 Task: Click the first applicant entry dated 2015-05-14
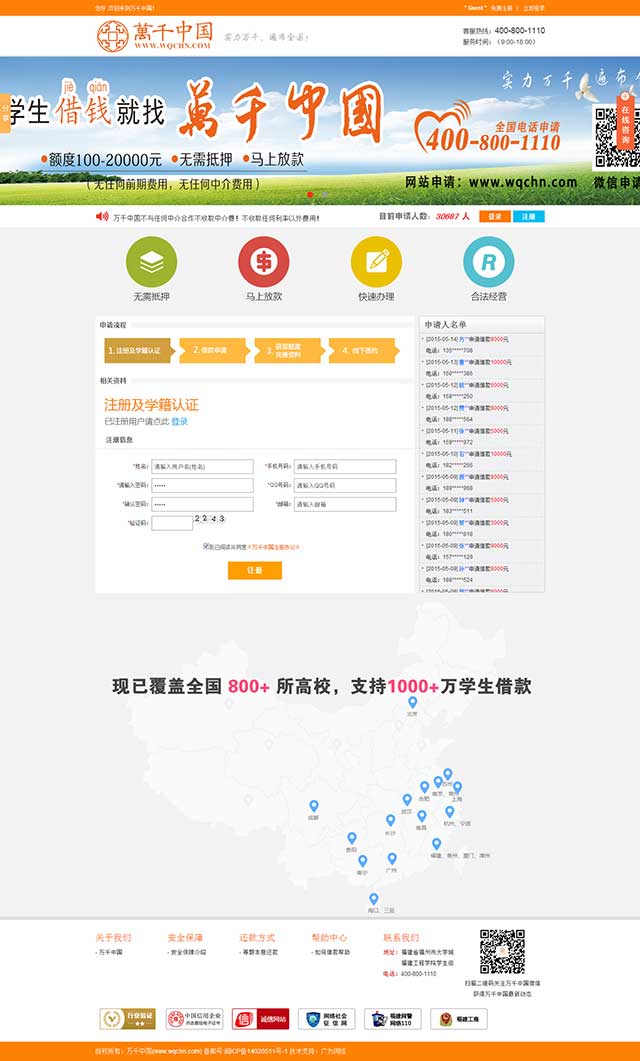click(x=482, y=344)
